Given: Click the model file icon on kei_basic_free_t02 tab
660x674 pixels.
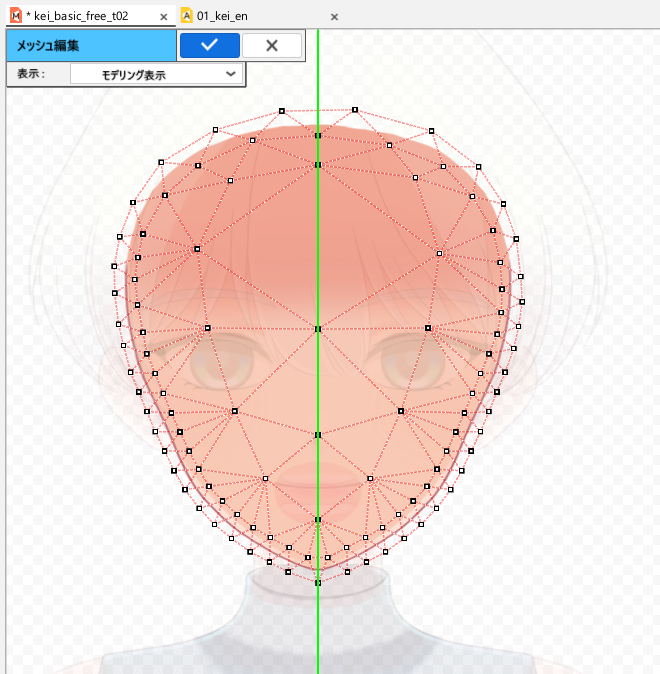Looking at the screenshot, I should [x=14, y=16].
